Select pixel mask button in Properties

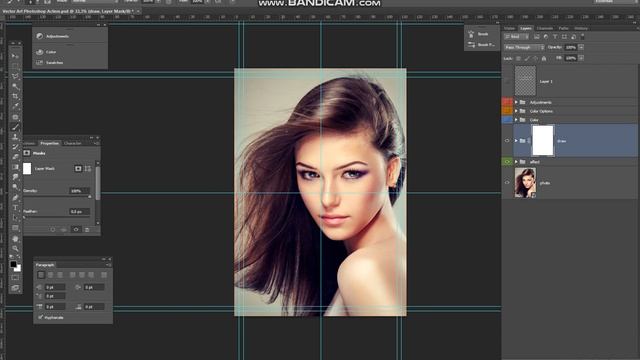point(78,169)
